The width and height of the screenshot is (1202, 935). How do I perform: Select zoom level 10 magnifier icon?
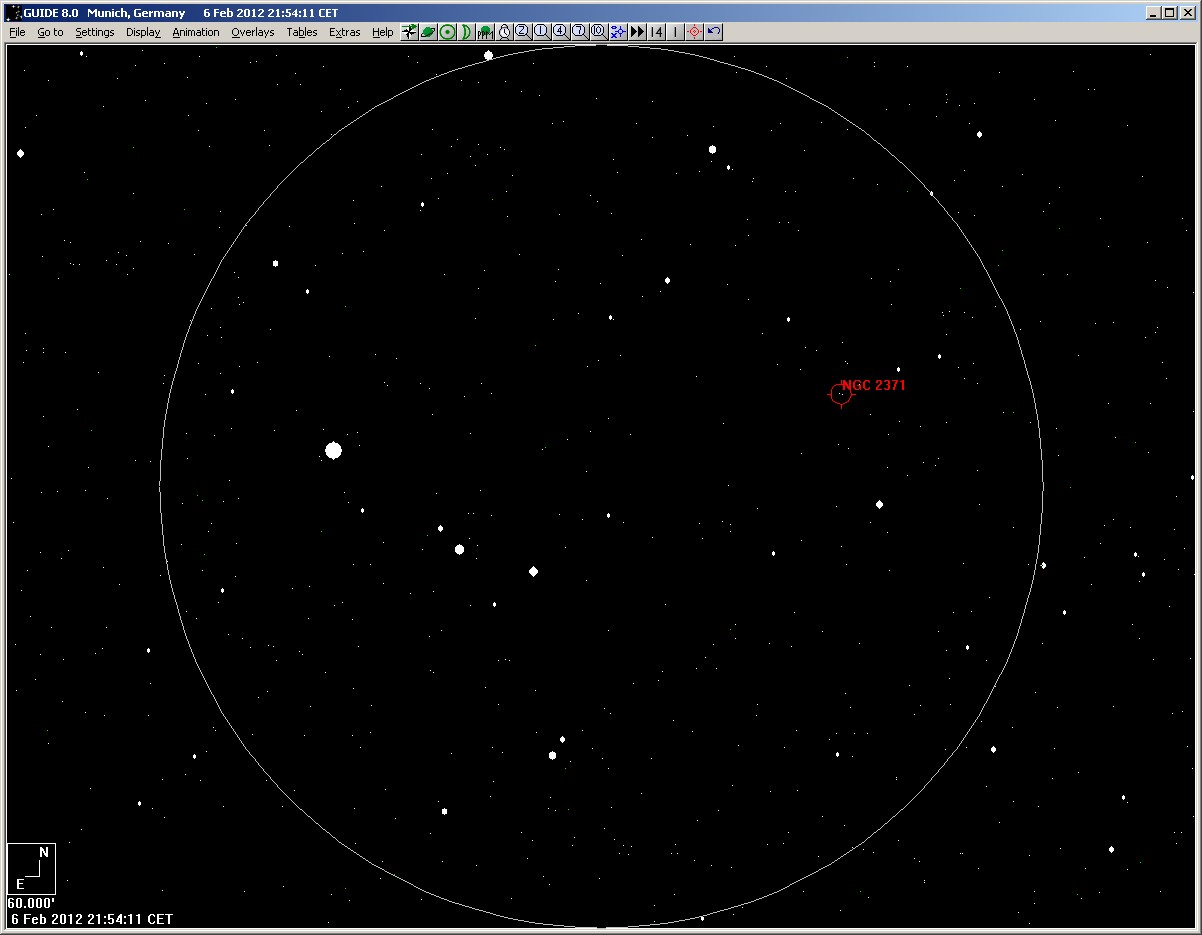pyautogui.click(x=598, y=32)
